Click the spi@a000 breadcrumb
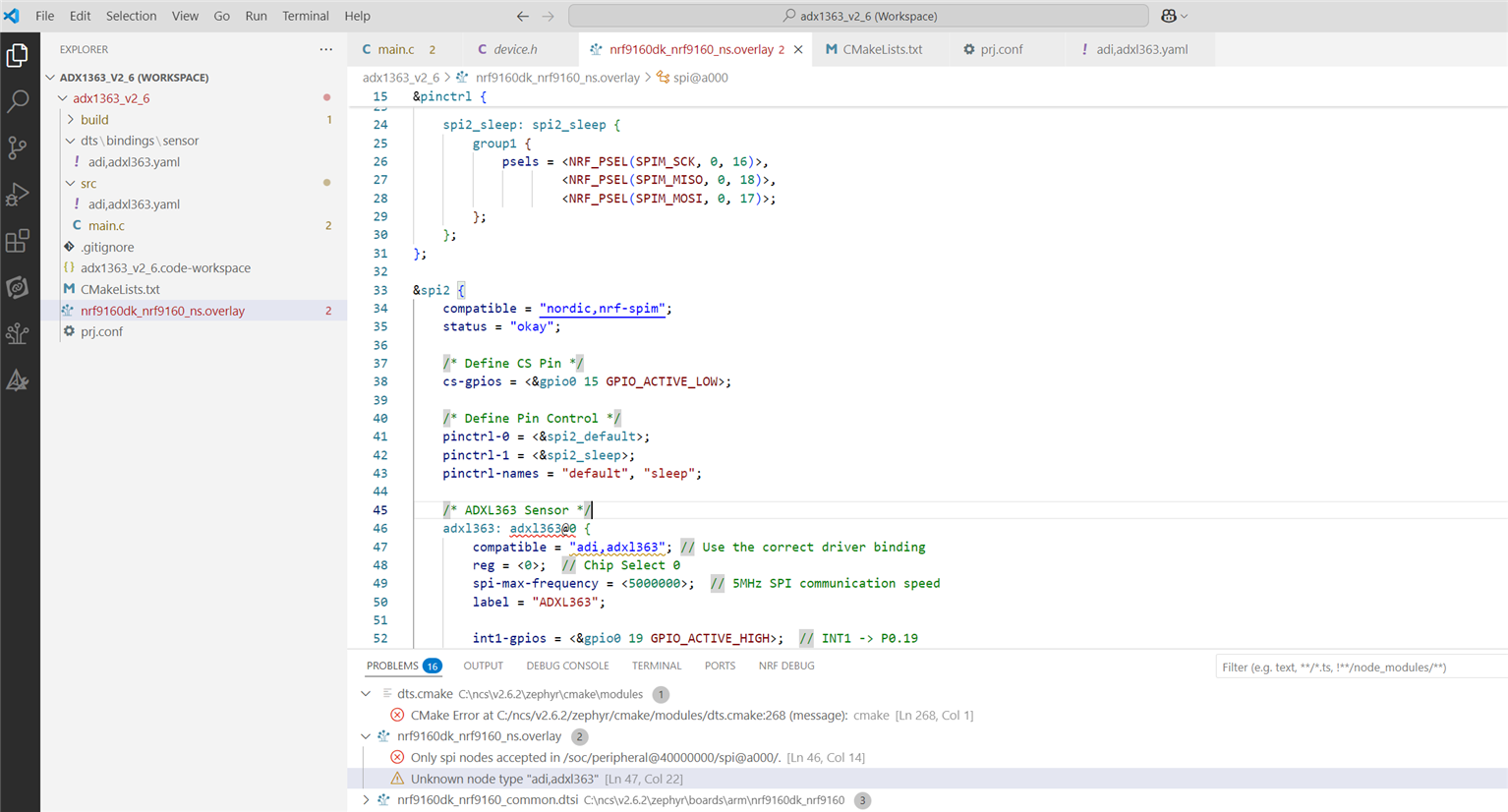The height and width of the screenshot is (812, 1508). point(700,78)
